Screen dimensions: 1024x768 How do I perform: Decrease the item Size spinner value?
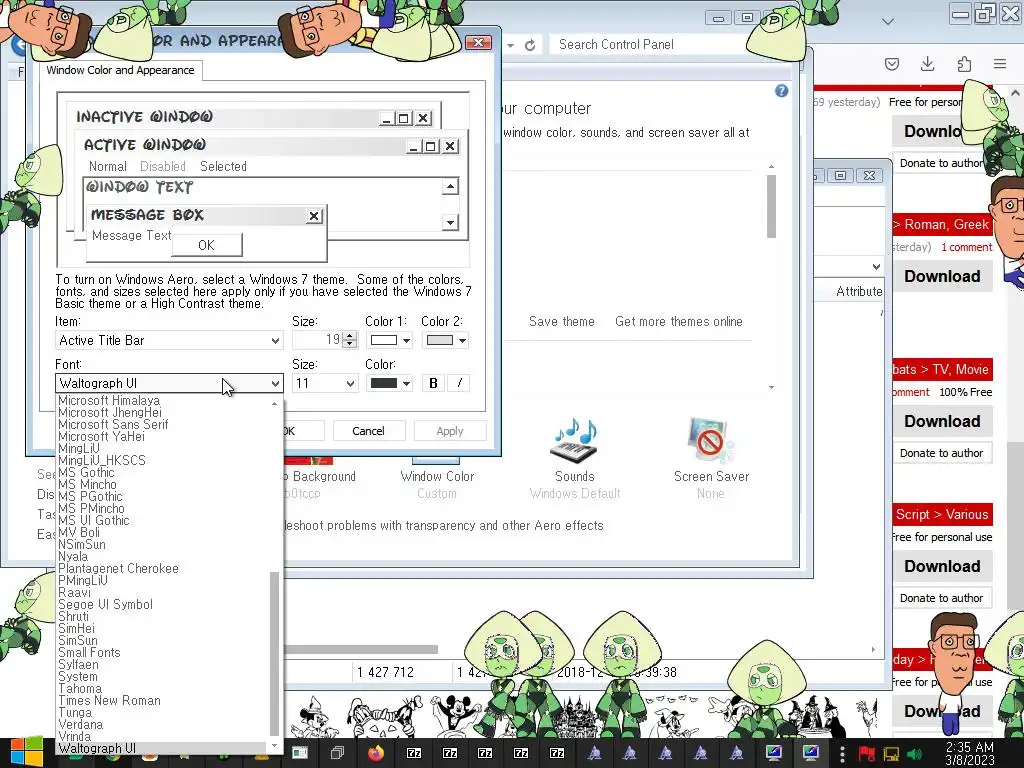350,344
